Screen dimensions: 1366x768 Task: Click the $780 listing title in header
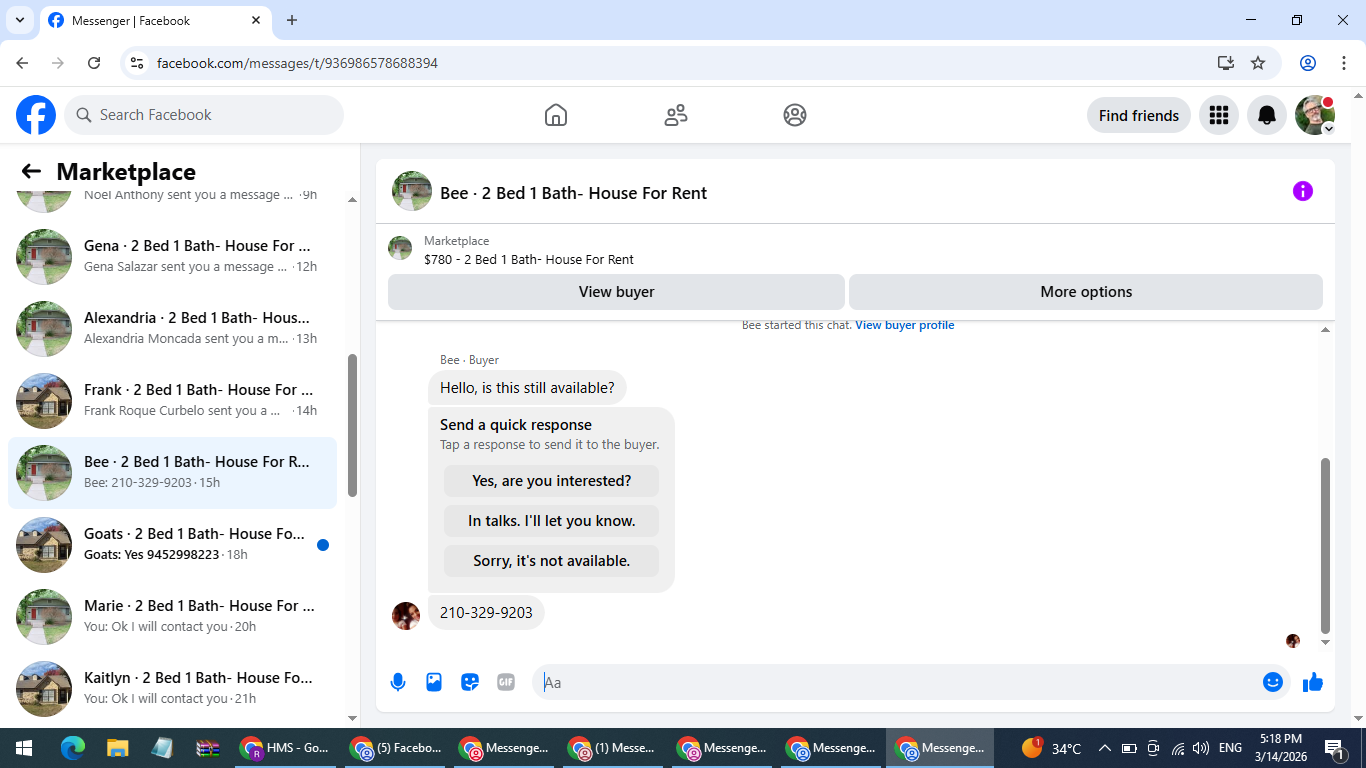pos(529,259)
